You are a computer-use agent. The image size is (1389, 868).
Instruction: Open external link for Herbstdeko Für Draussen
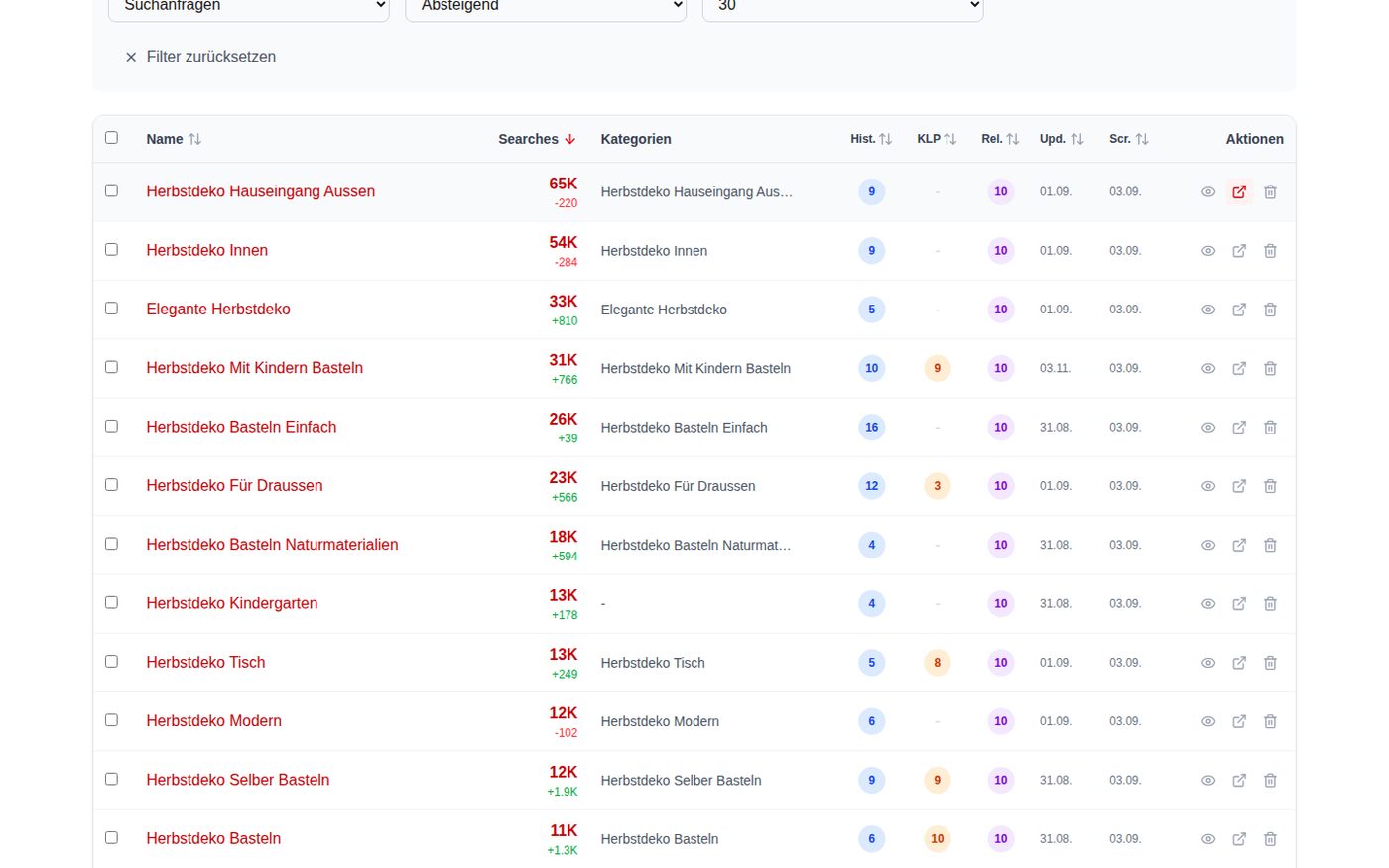click(x=1239, y=486)
